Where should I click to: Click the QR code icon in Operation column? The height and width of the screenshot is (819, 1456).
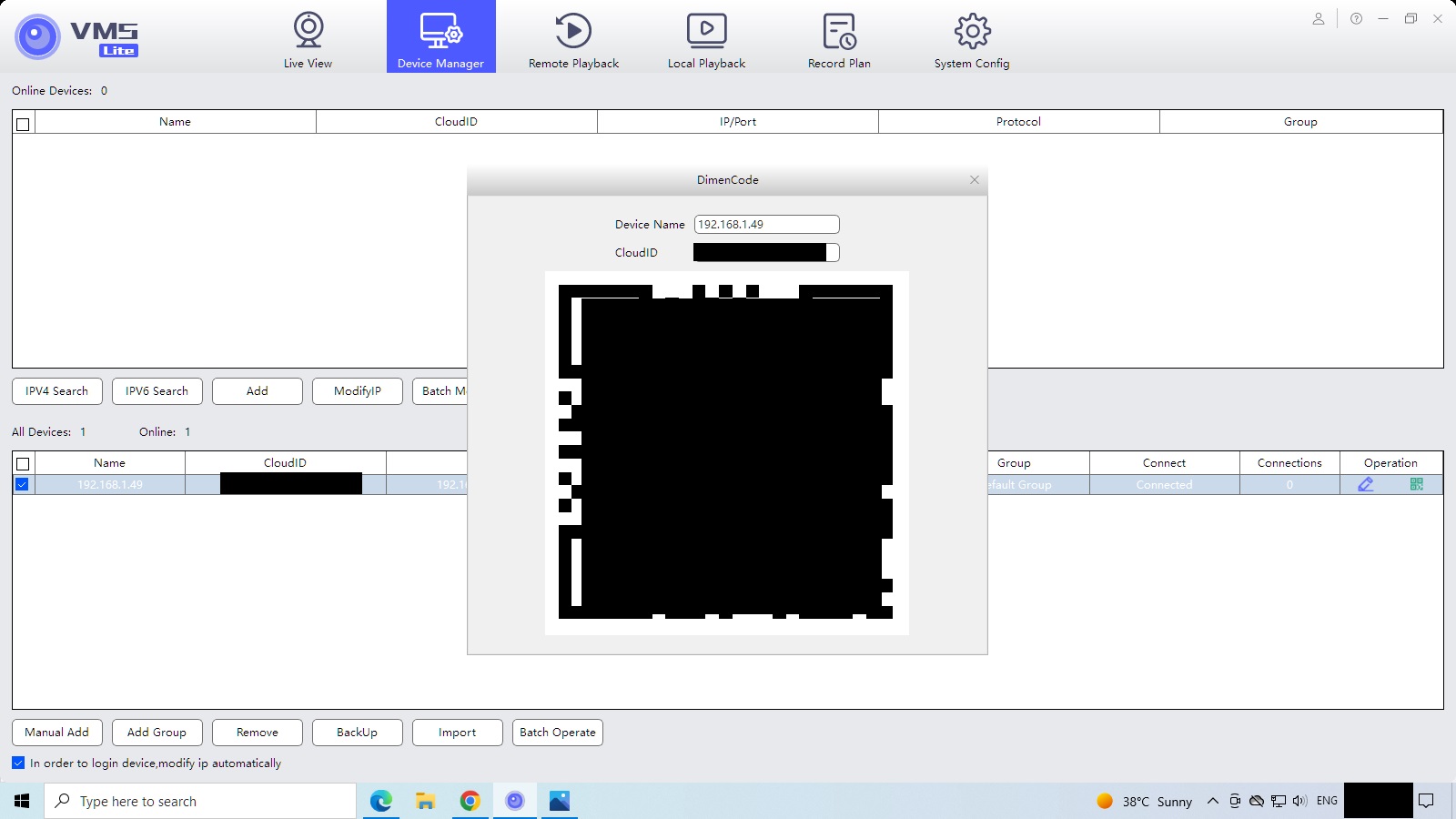tap(1416, 485)
